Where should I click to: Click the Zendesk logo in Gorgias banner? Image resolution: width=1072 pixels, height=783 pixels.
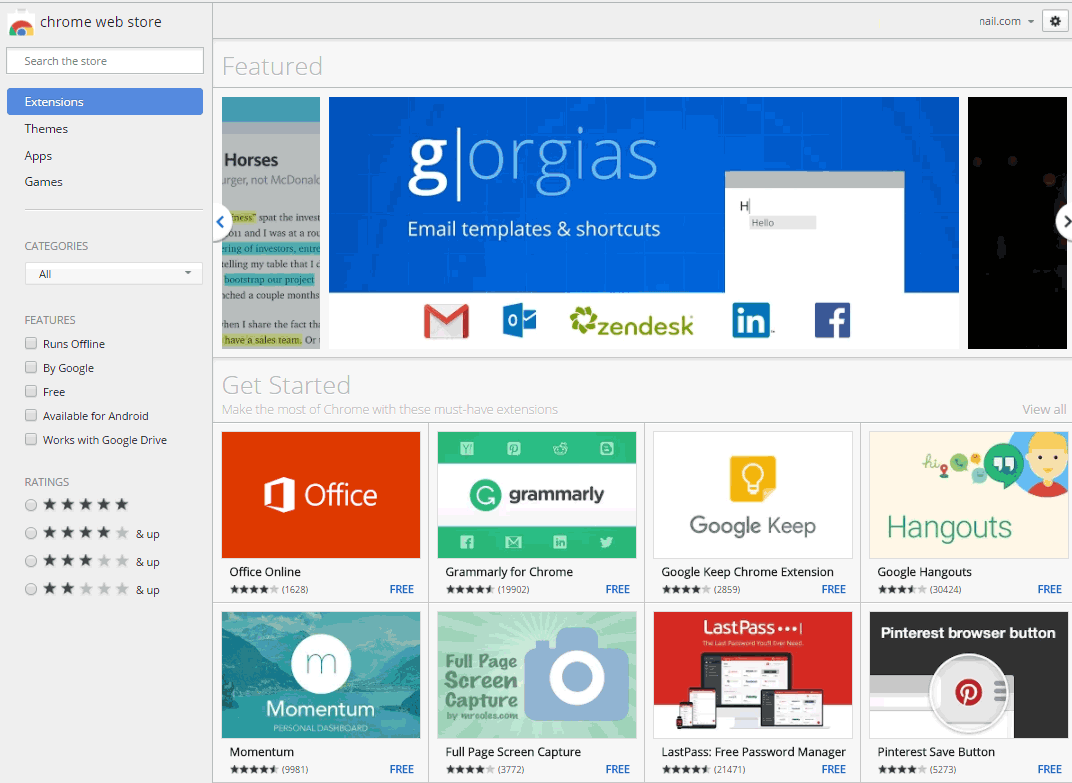tap(632, 321)
